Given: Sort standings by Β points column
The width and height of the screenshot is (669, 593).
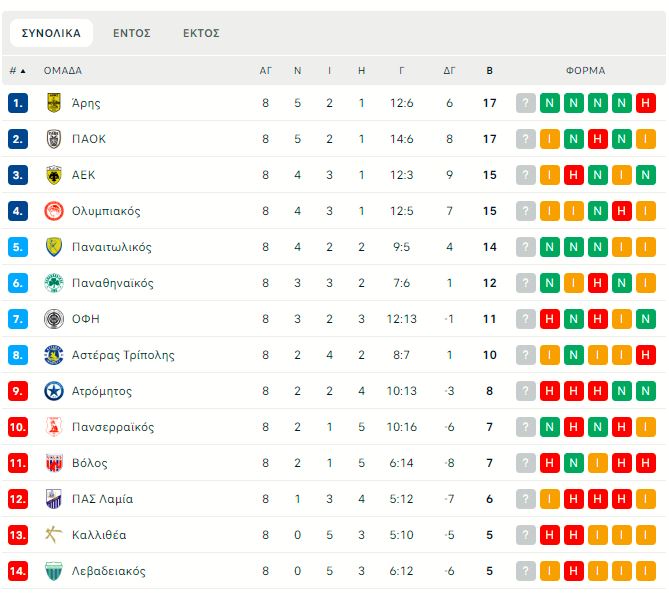Looking at the screenshot, I should click(x=489, y=71).
